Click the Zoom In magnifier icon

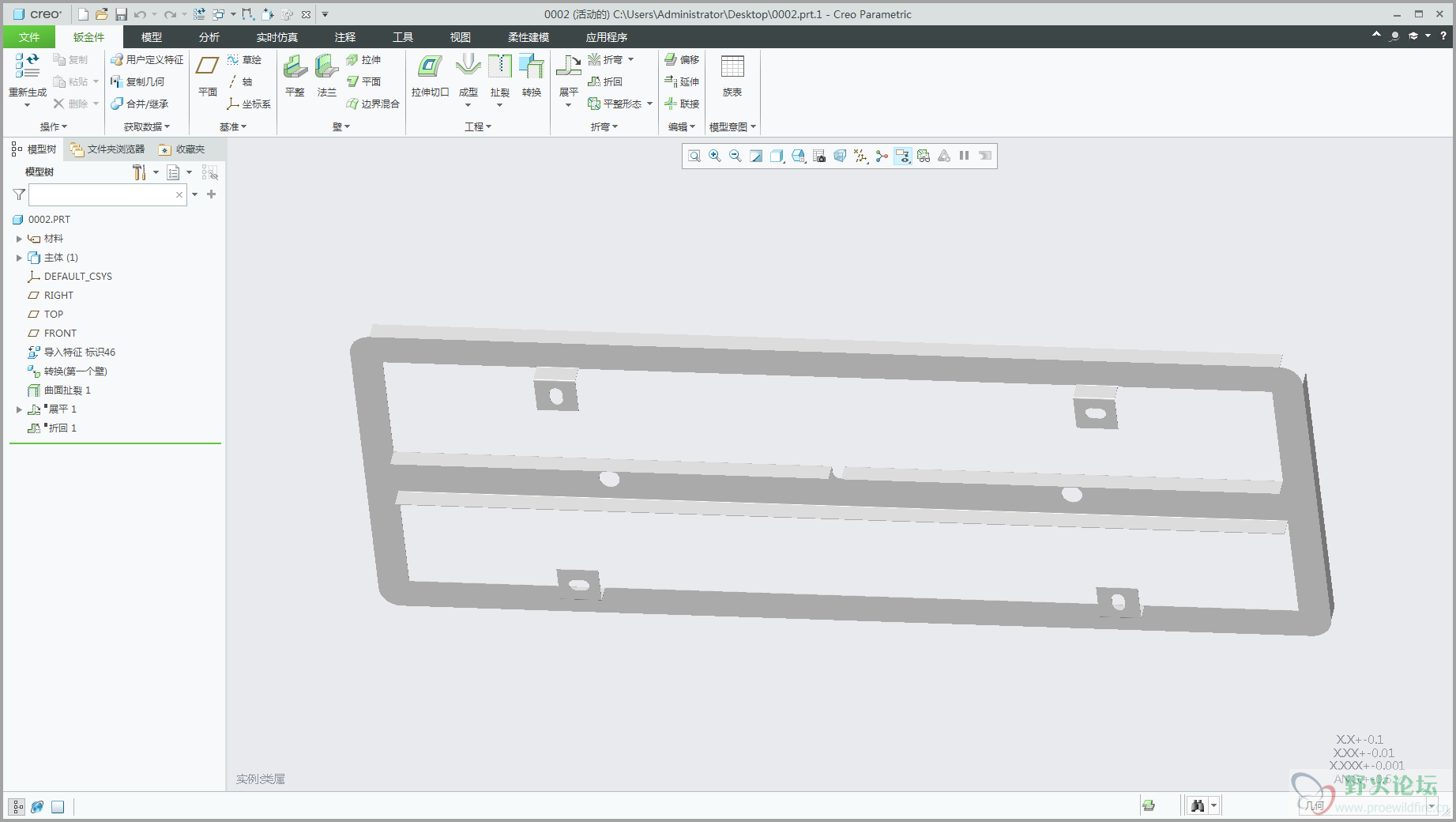pyautogui.click(x=715, y=156)
